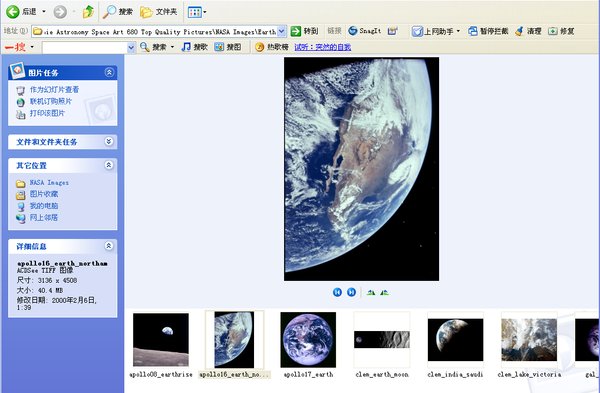Select the apollo08_earthrise thumbnail
This screenshot has height=393, width=600.
(161, 340)
